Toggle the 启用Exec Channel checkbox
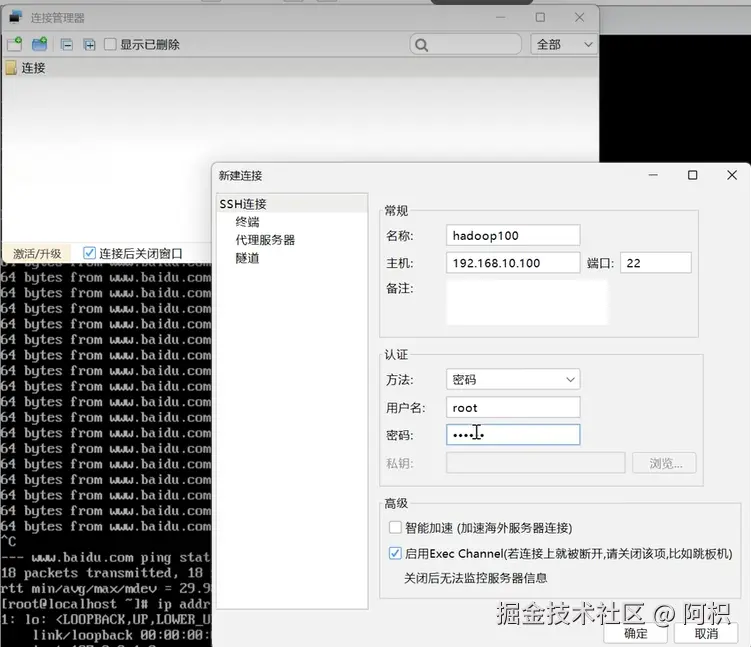This screenshot has height=647, width=751. point(395,553)
